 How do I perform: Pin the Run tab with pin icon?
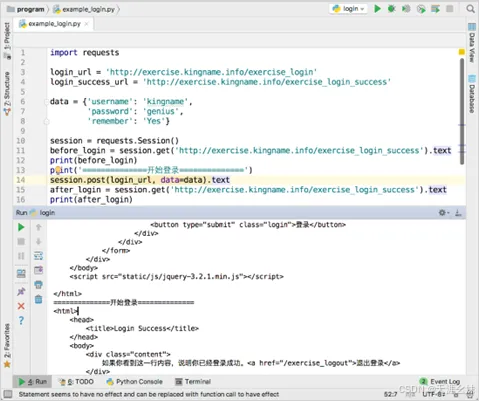point(21,292)
